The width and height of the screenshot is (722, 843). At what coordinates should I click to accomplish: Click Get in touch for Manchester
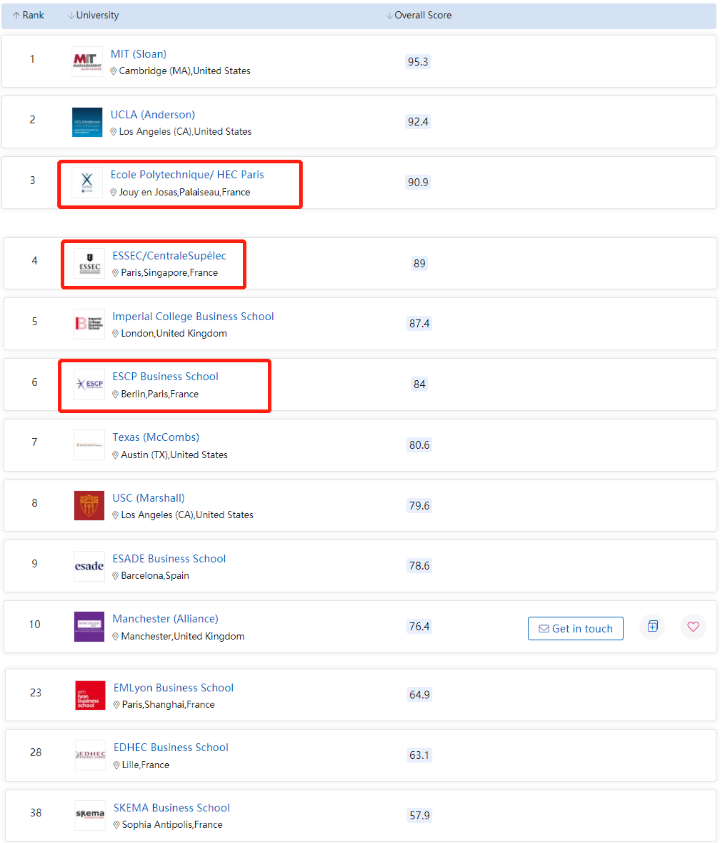click(x=576, y=628)
